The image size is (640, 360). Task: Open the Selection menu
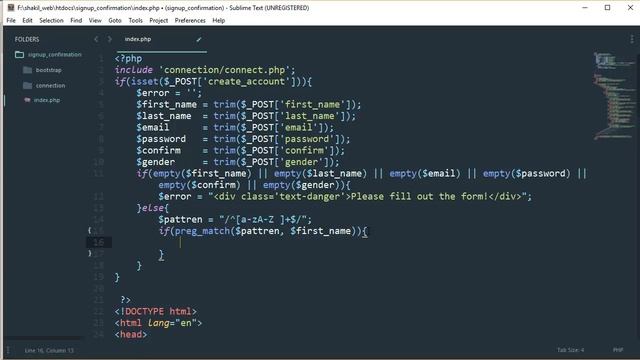51,20
